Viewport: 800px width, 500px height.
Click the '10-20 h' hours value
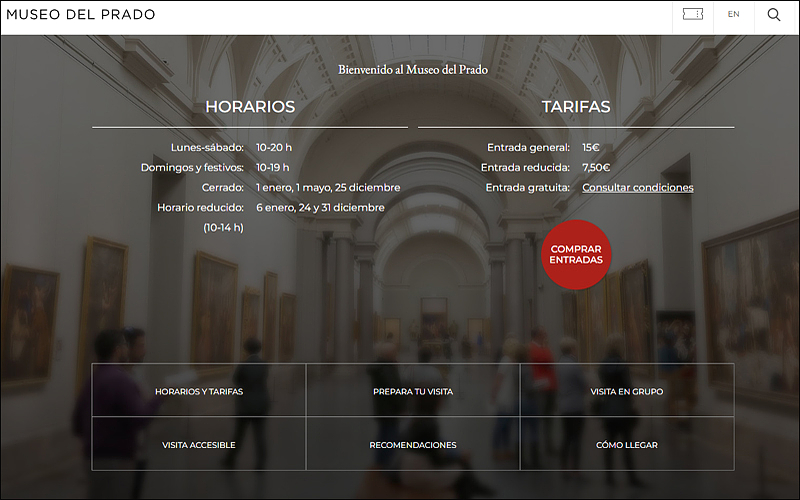pos(274,147)
